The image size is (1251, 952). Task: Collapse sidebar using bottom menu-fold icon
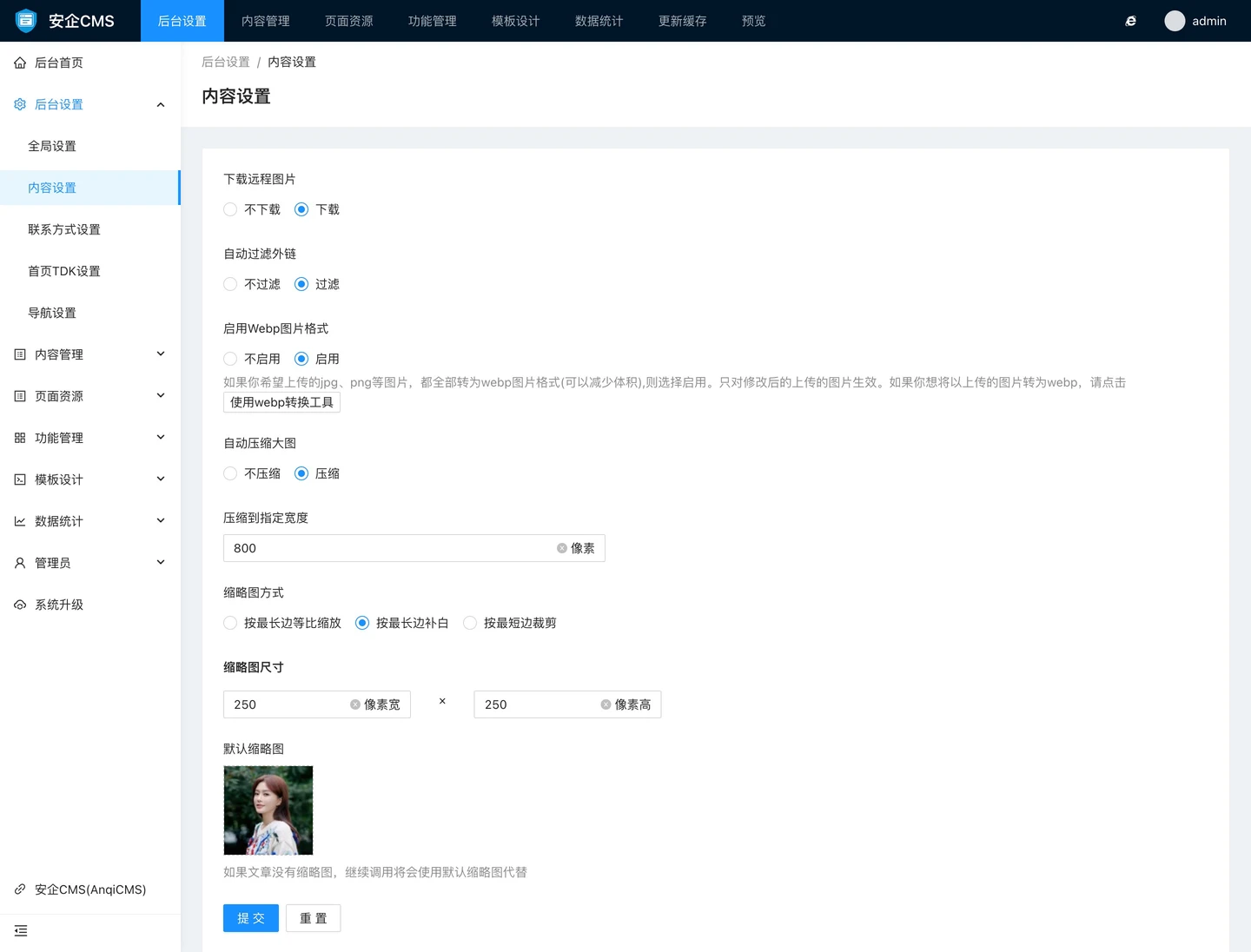pyautogui.click(x=21, y=931)
